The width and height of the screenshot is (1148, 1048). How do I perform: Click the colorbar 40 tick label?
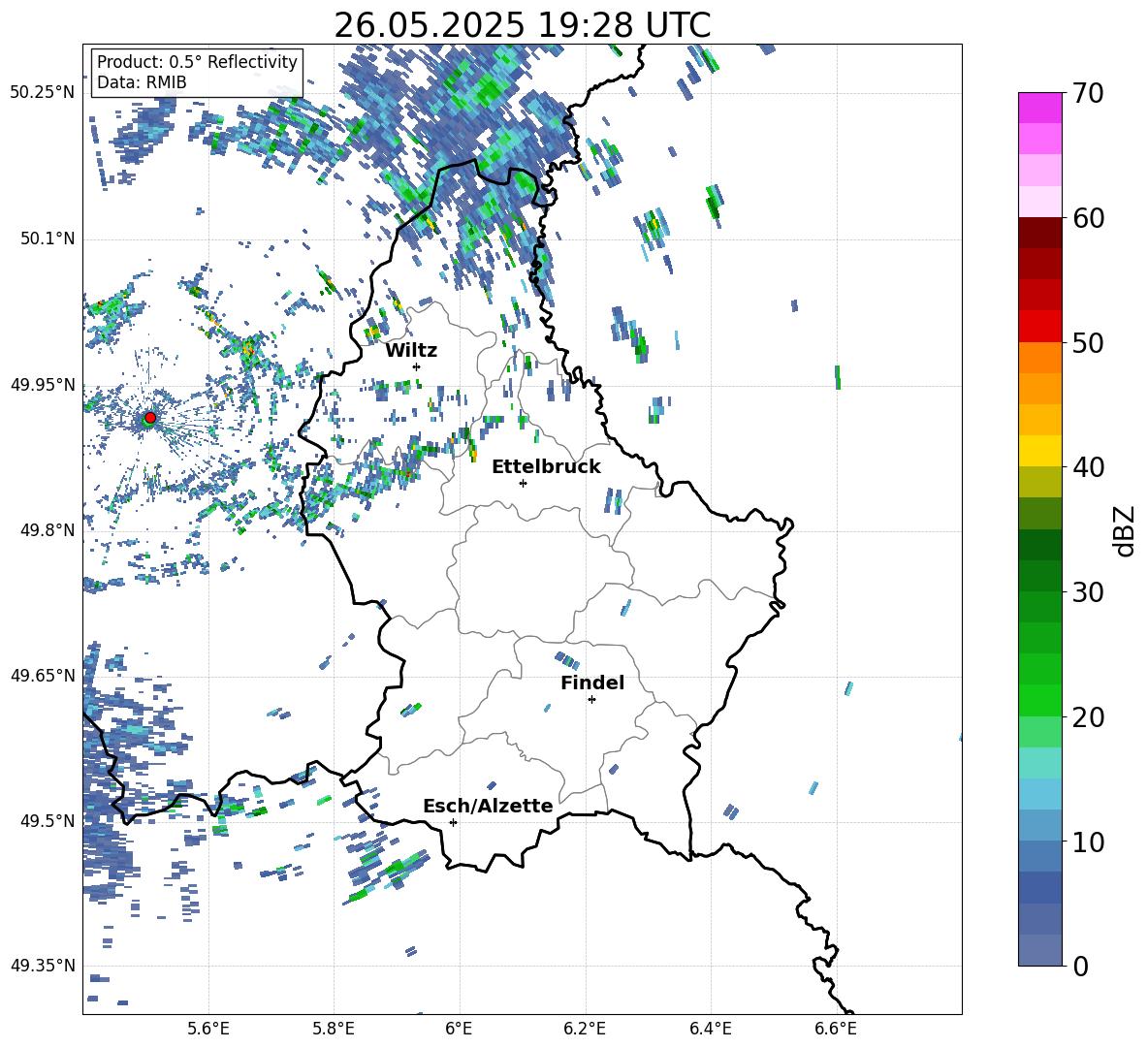click(1088, 467)
